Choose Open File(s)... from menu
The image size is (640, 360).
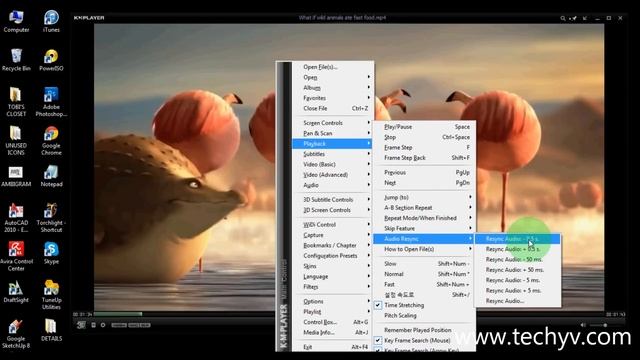(332, 67)
